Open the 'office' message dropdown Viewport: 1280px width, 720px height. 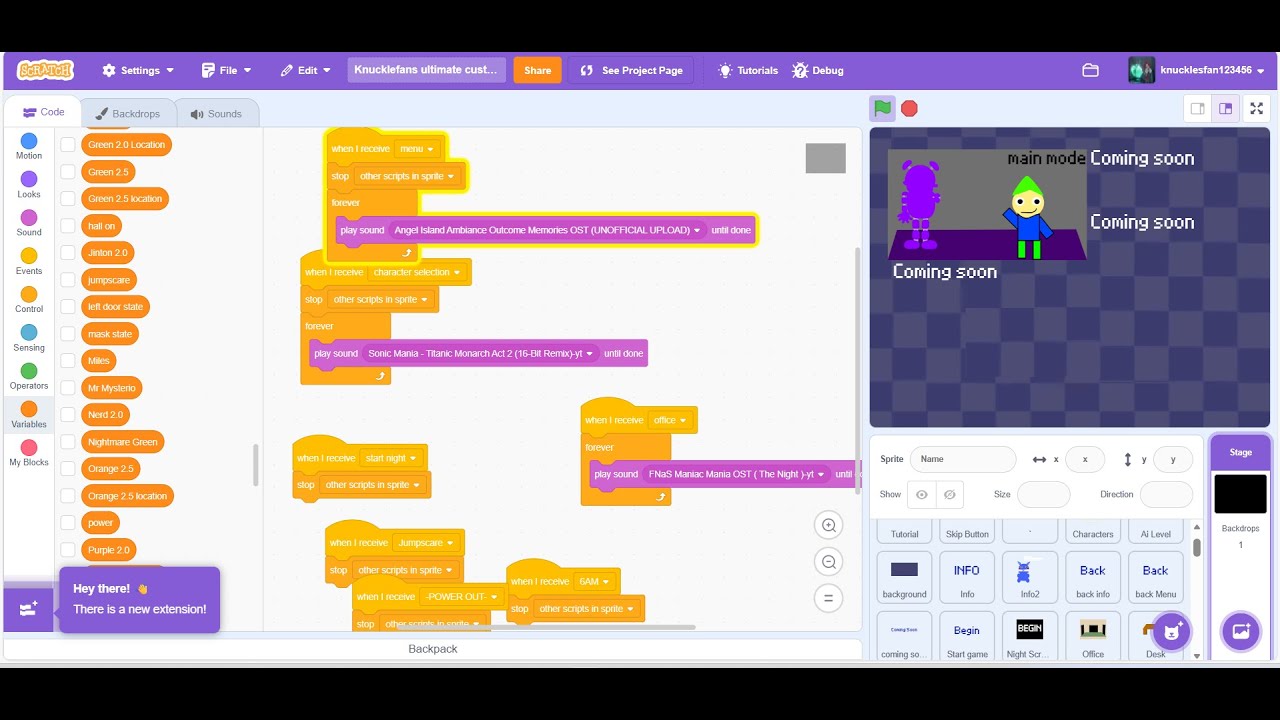(x=670, y=420)
